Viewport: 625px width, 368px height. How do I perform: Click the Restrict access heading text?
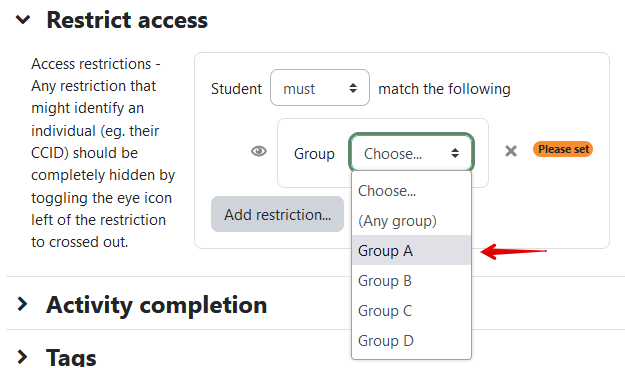pos(127,20)
